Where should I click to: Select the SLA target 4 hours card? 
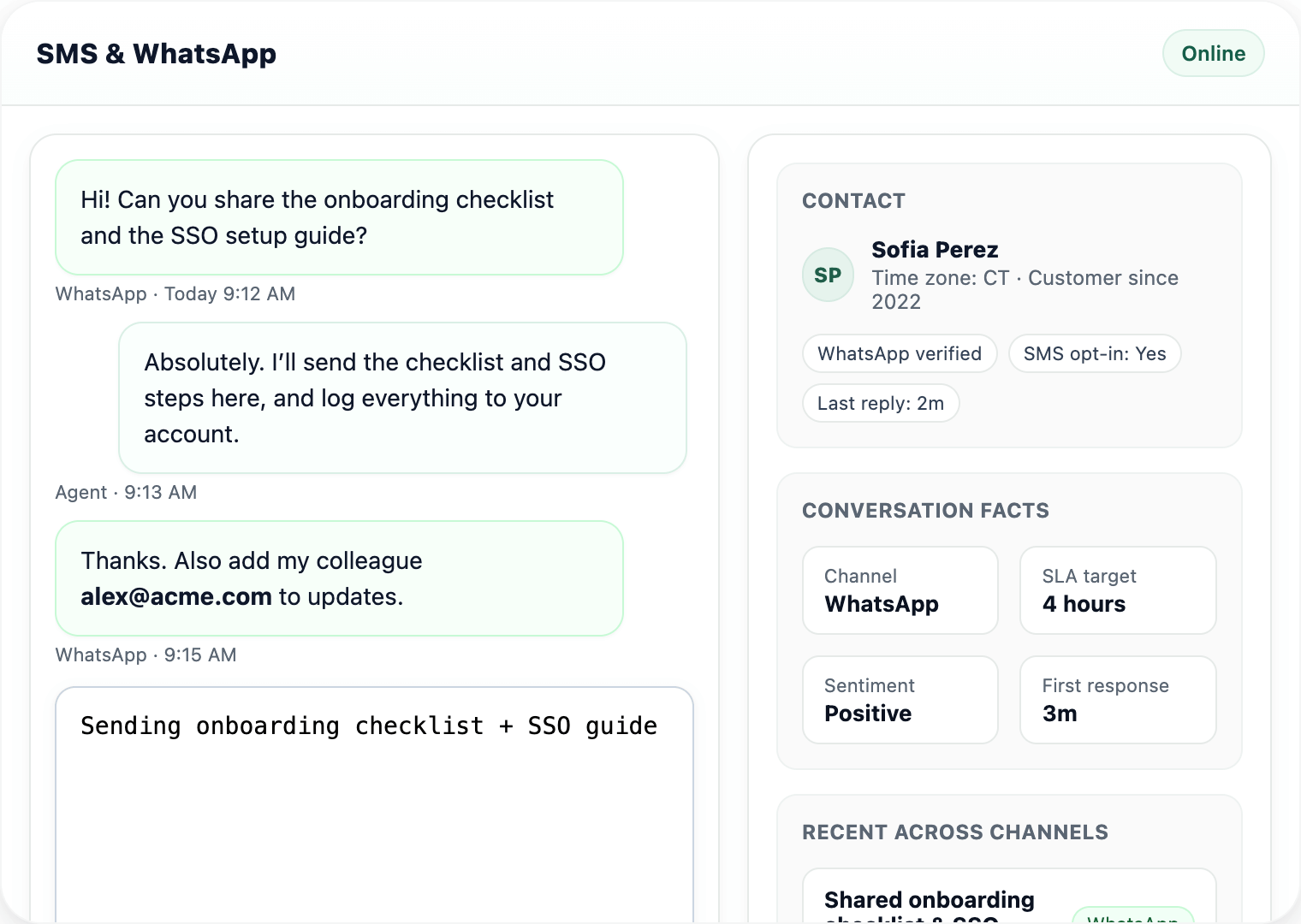coord(1118,590)
